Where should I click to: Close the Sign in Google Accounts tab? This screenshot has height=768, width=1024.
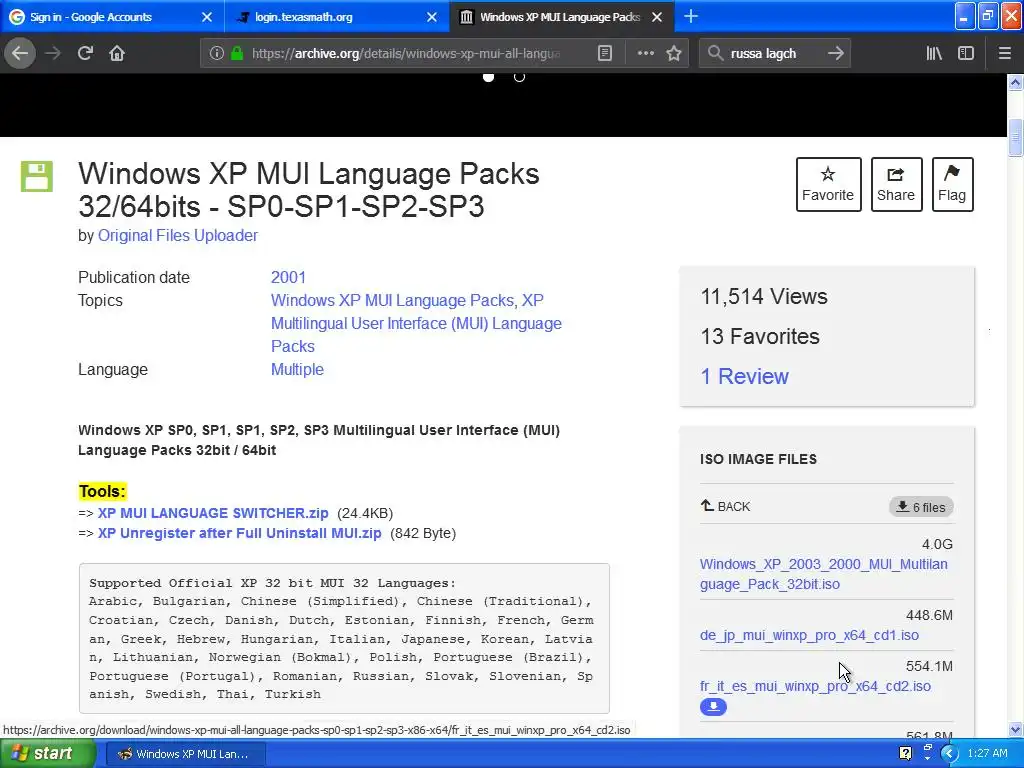click(x=206, y=17)
